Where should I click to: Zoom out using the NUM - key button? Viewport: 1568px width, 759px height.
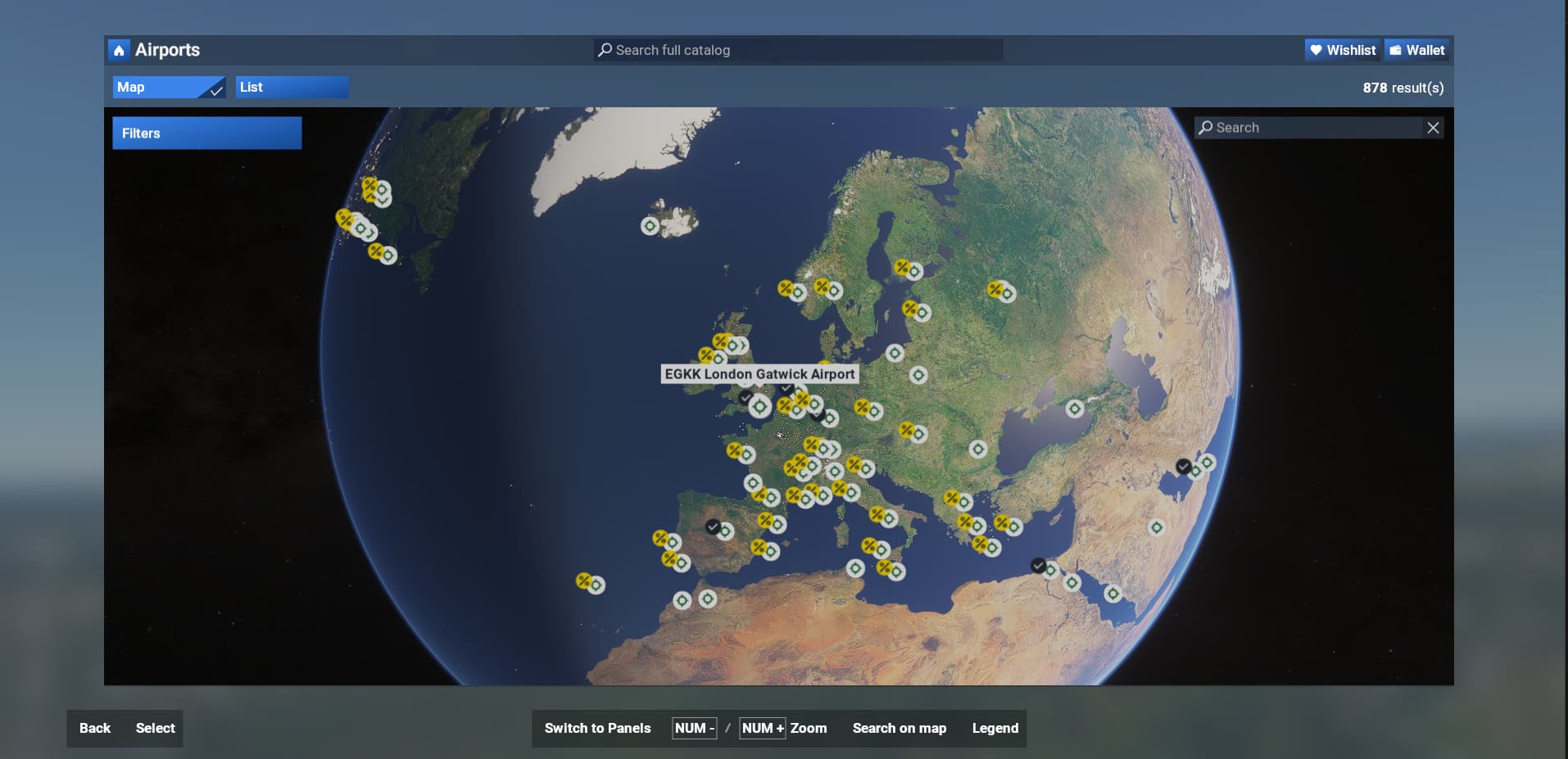pyautogui.click(x=695, y=728)
